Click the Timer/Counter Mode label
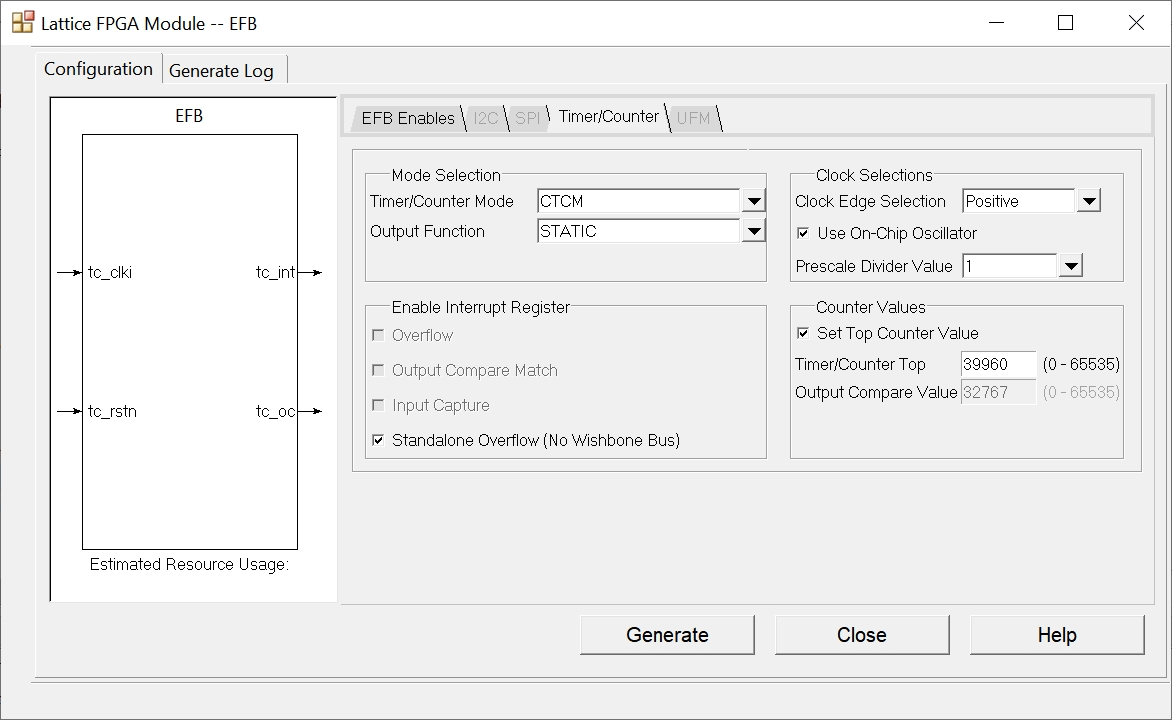The image size is (1172, 720). 442,201
